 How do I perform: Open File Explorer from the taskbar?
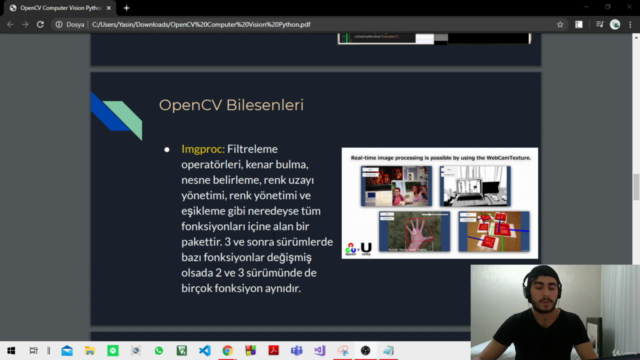pos(90,351)
